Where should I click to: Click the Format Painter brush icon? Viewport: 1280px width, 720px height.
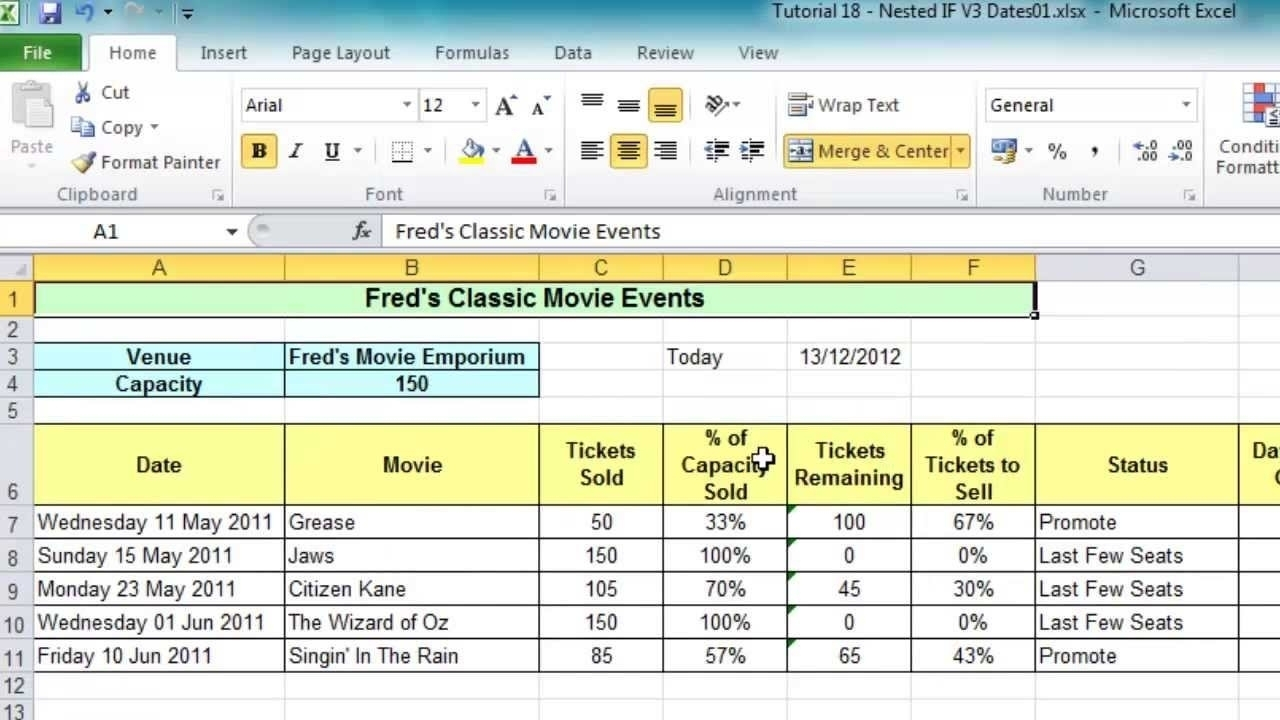coord(84,162)
